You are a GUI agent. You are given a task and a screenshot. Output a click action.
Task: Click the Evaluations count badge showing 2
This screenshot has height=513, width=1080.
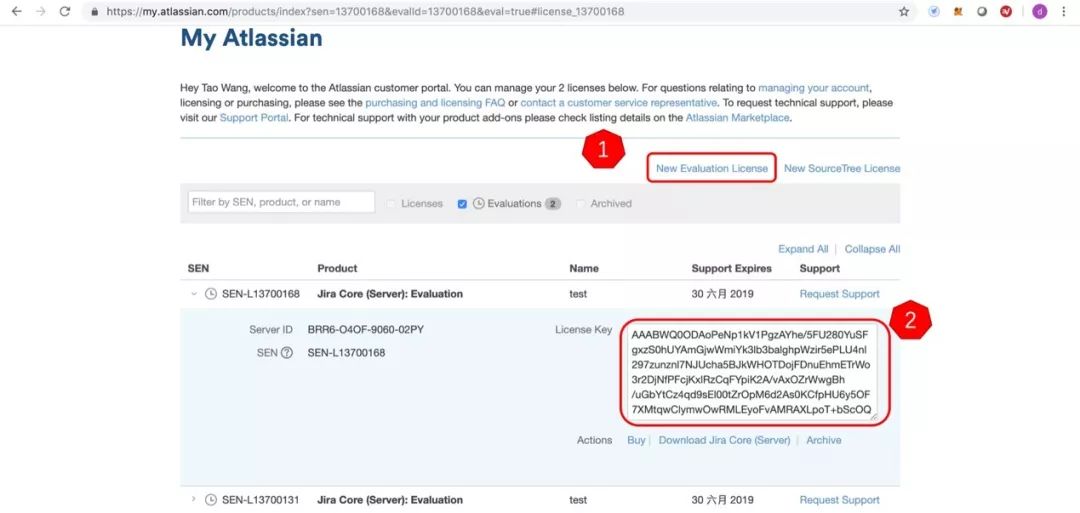coord(554,204)
